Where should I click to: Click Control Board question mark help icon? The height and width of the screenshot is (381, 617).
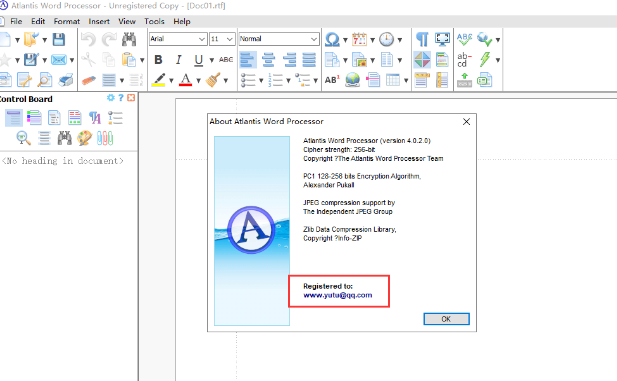(x=121, y=98)
